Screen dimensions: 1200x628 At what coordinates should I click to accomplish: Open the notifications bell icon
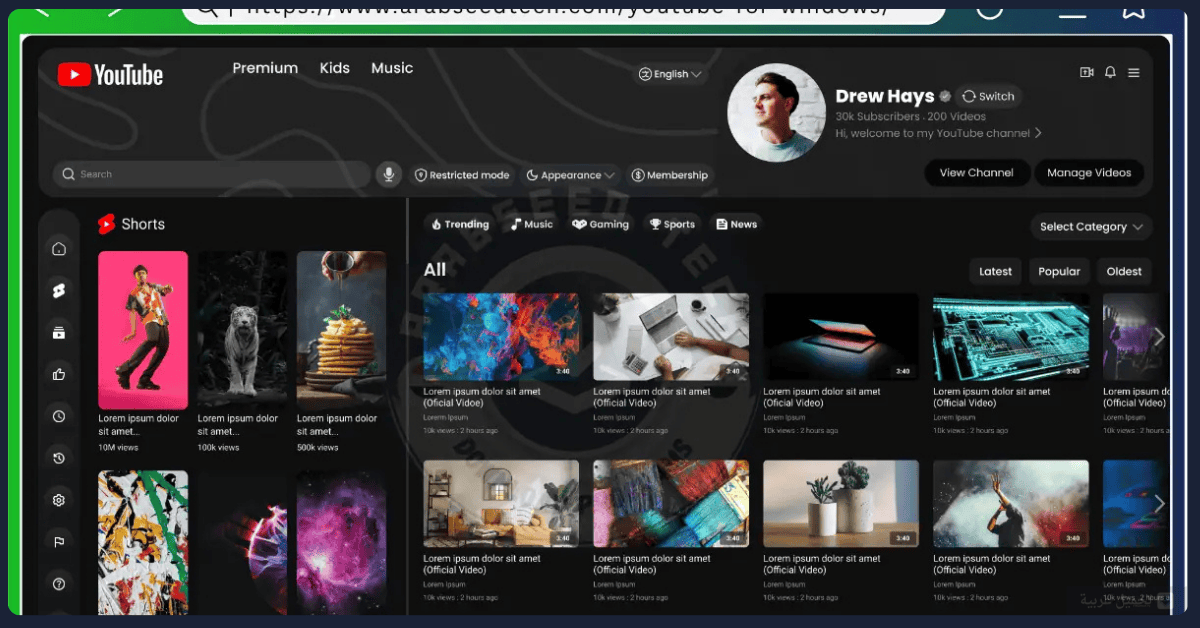pyautogui.click(x=1110, y=72)
